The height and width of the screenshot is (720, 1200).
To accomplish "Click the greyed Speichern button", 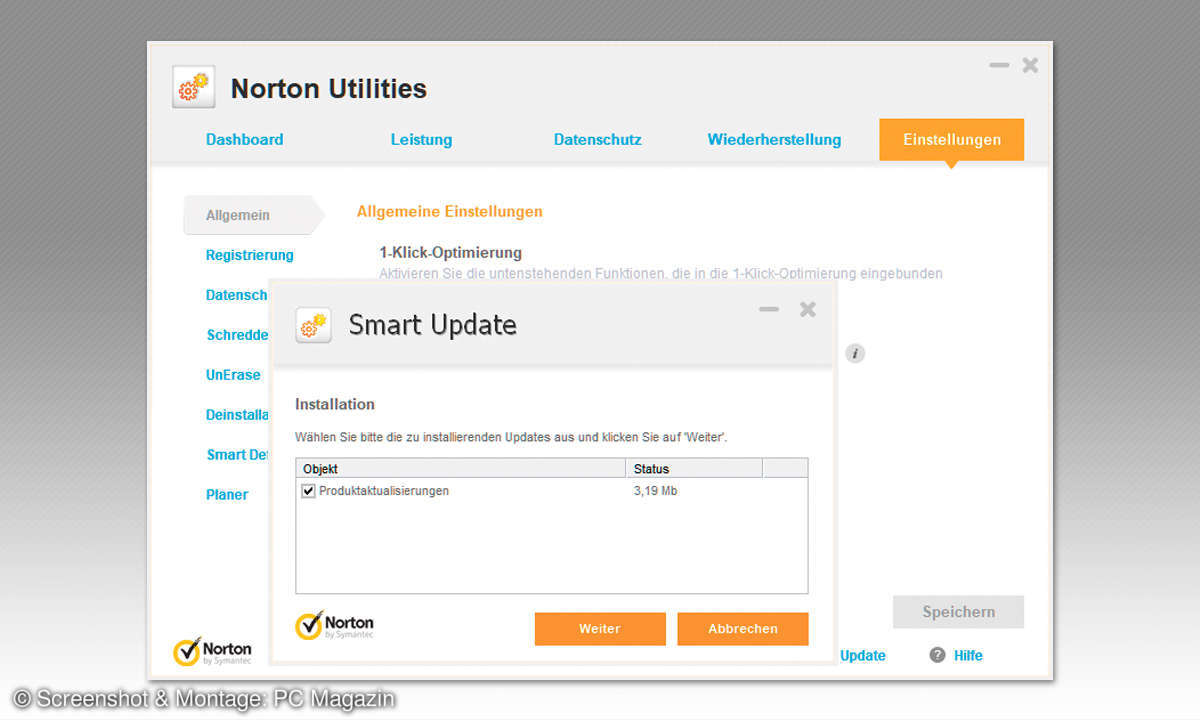I will [958, 612].
